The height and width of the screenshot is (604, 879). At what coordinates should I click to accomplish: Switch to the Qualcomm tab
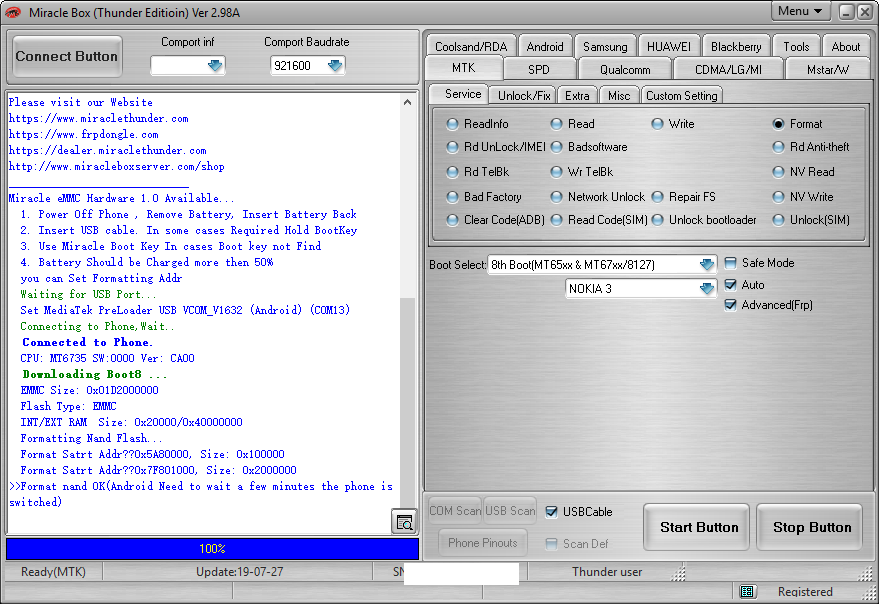625,70
